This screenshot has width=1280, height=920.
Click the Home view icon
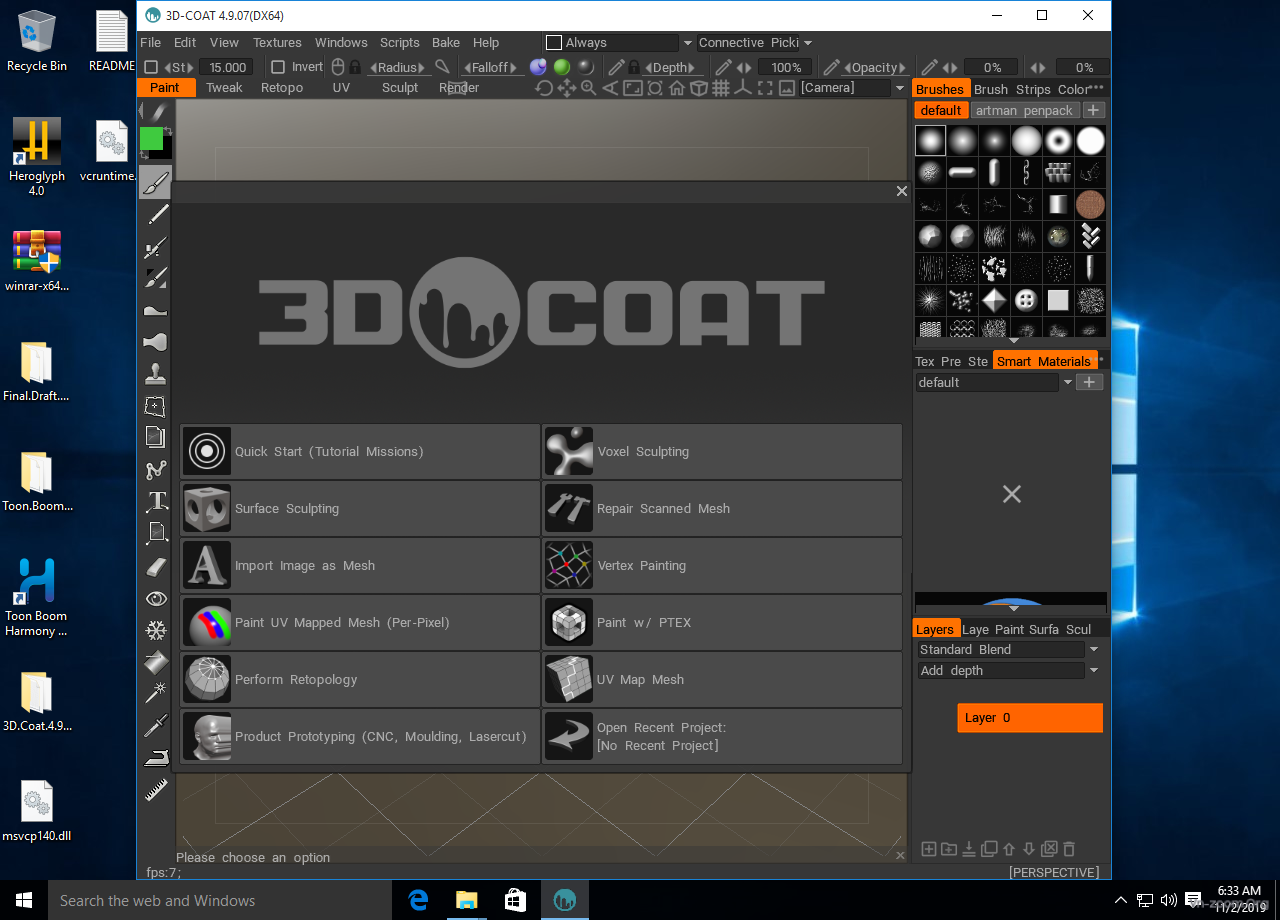pyautogui.click(x=677, y=88)
